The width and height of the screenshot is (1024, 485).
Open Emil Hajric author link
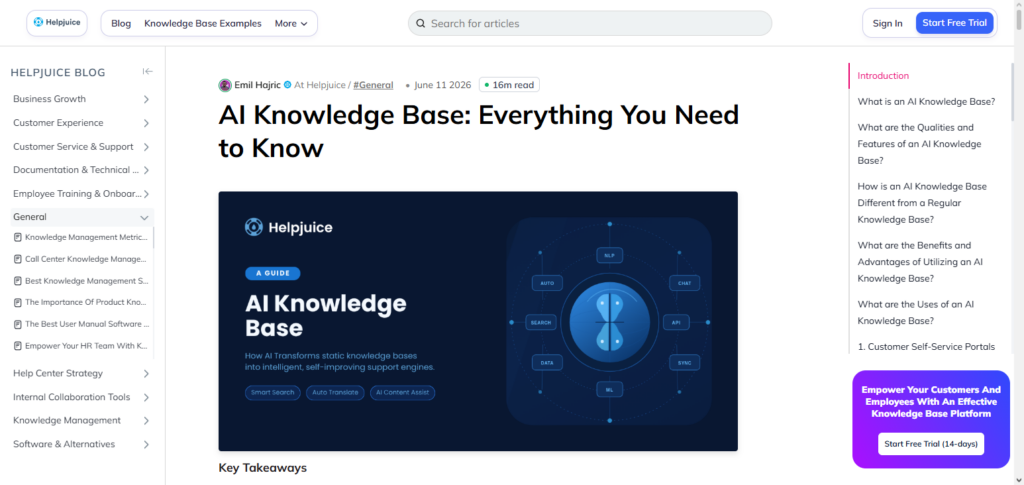click(257, 85)
